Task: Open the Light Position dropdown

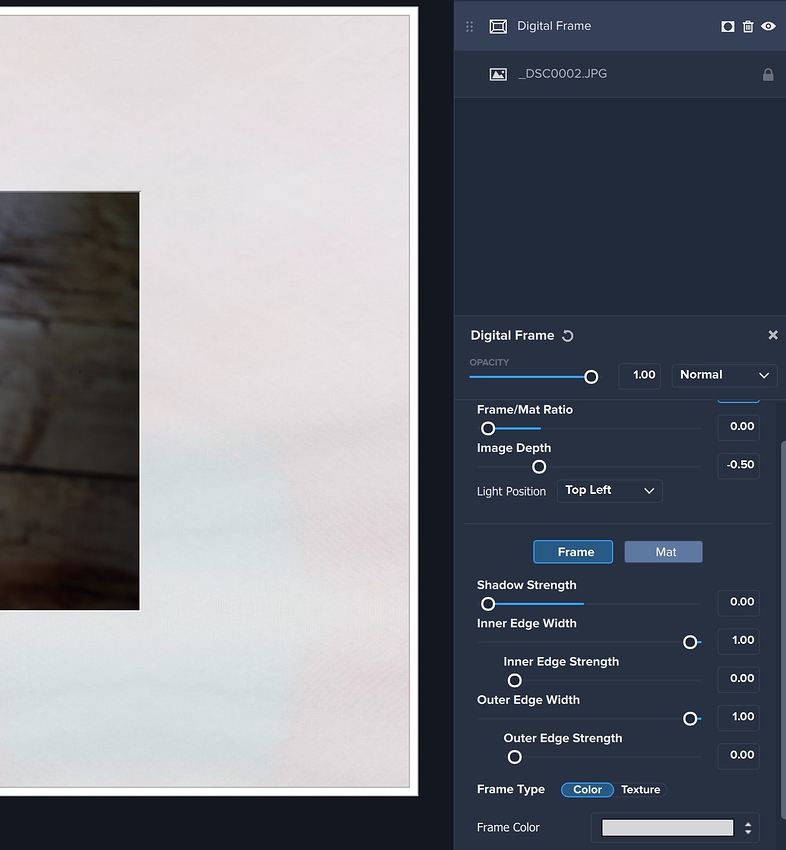Action: coord(609,491)
